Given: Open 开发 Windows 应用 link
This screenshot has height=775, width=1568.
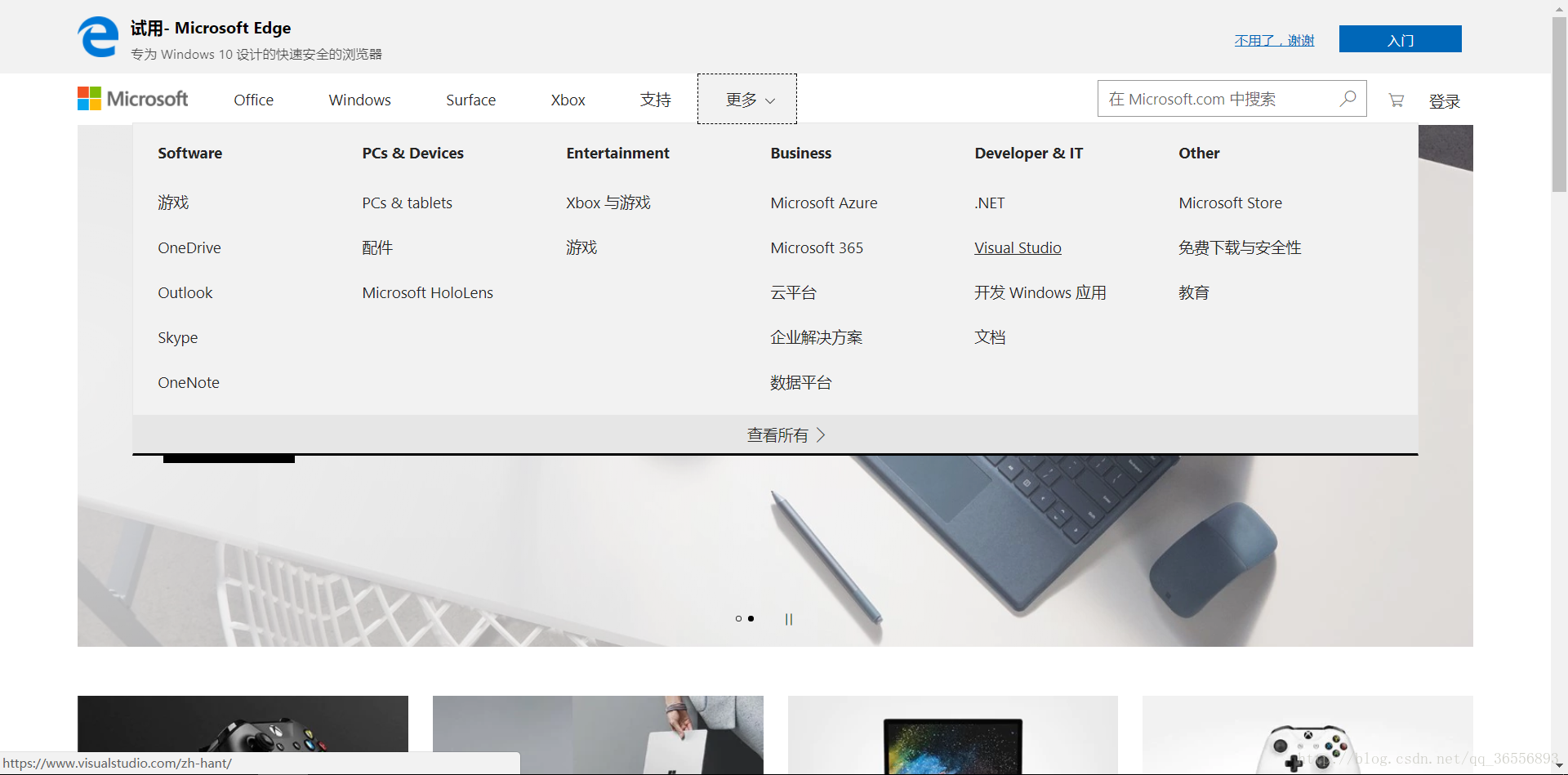Looking at the screenshot, I should coord(1040,292).
